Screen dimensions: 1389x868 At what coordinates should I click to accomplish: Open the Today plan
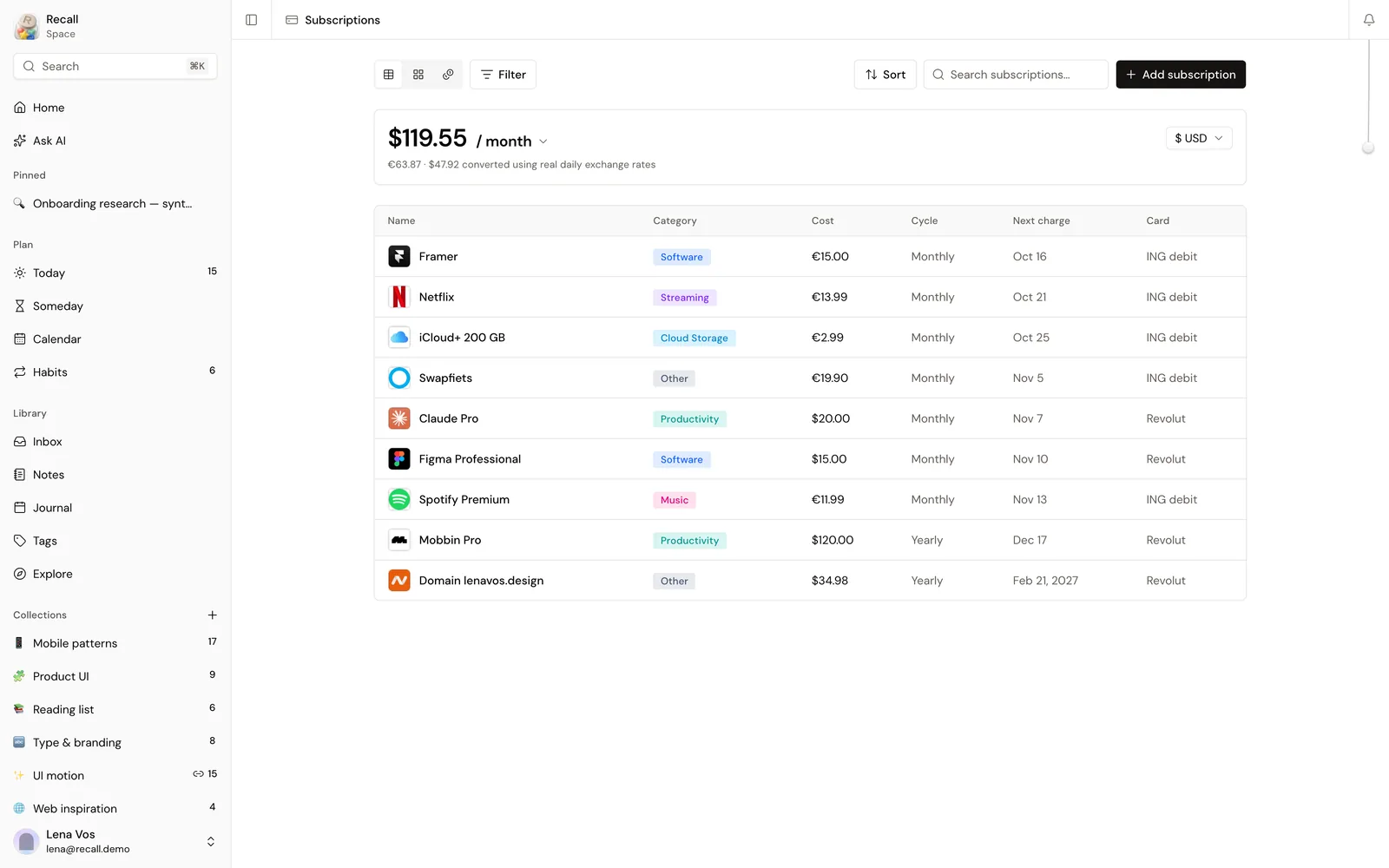click(x=115, y=273)
